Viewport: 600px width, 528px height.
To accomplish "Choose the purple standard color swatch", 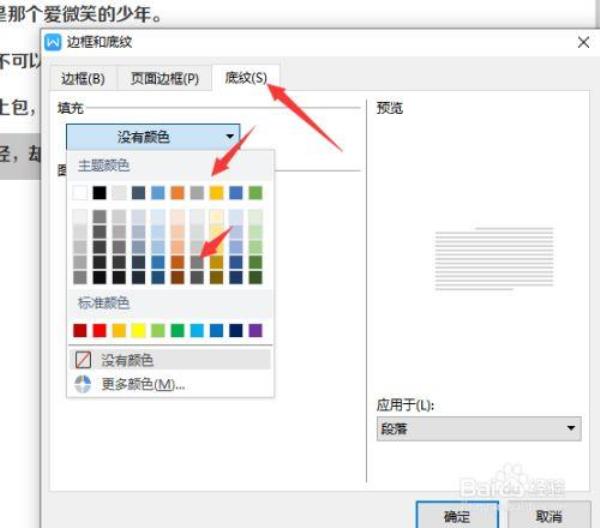I will pyautogui.click(x=255, y=330).
